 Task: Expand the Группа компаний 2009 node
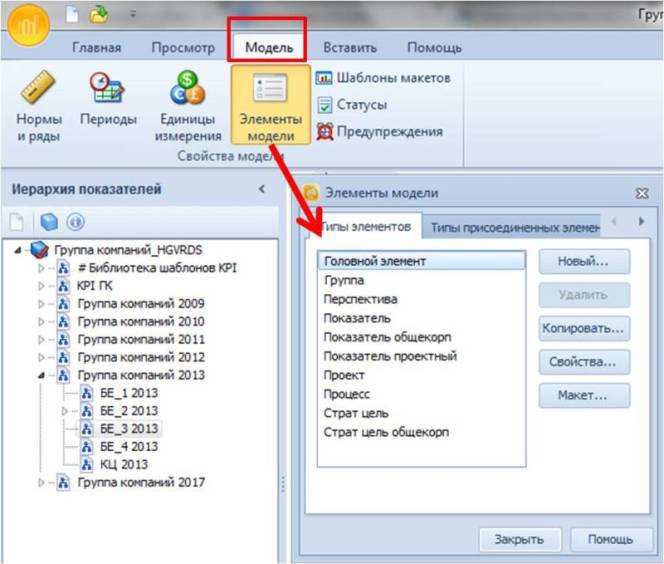(42, 304)
